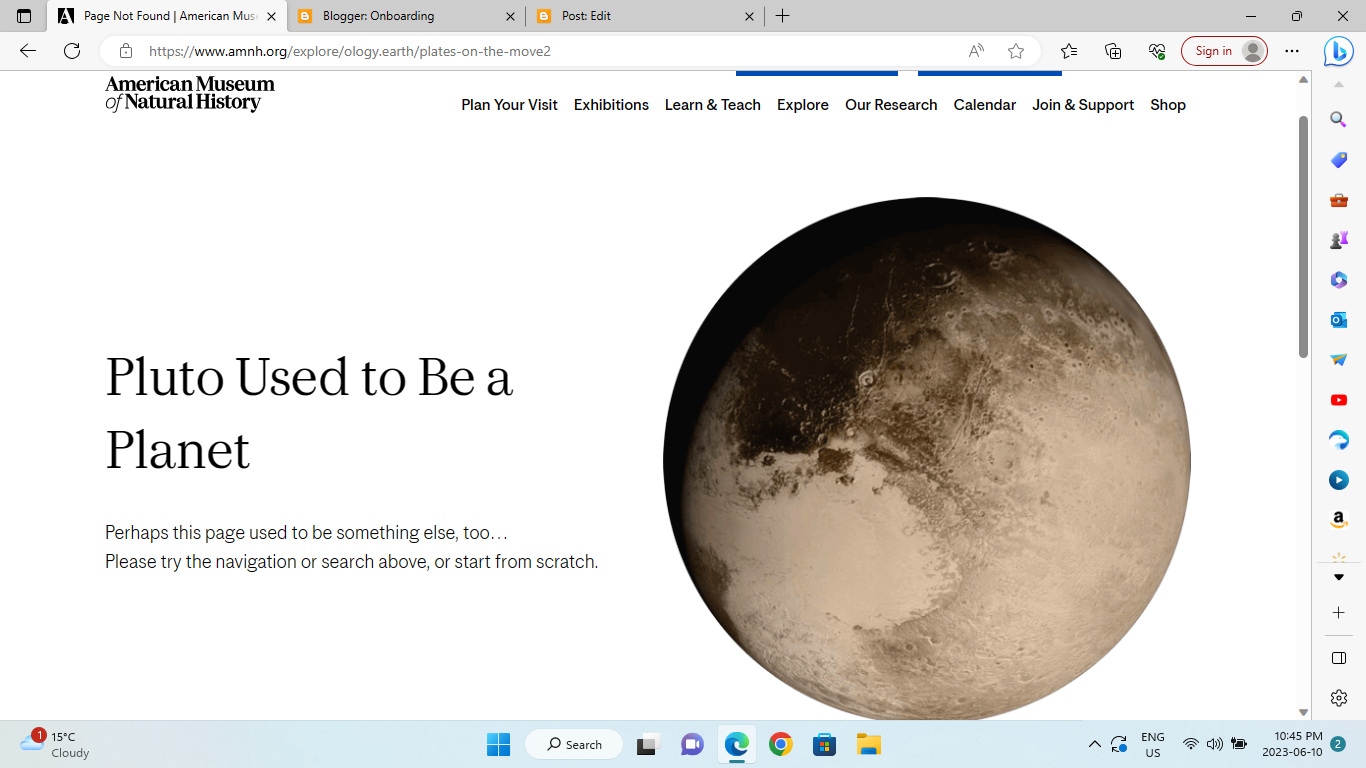Viewport: 1366px width, 768px height.
Task: Open Google Chrome from the taskbar
Action: (x=781, y=744)
